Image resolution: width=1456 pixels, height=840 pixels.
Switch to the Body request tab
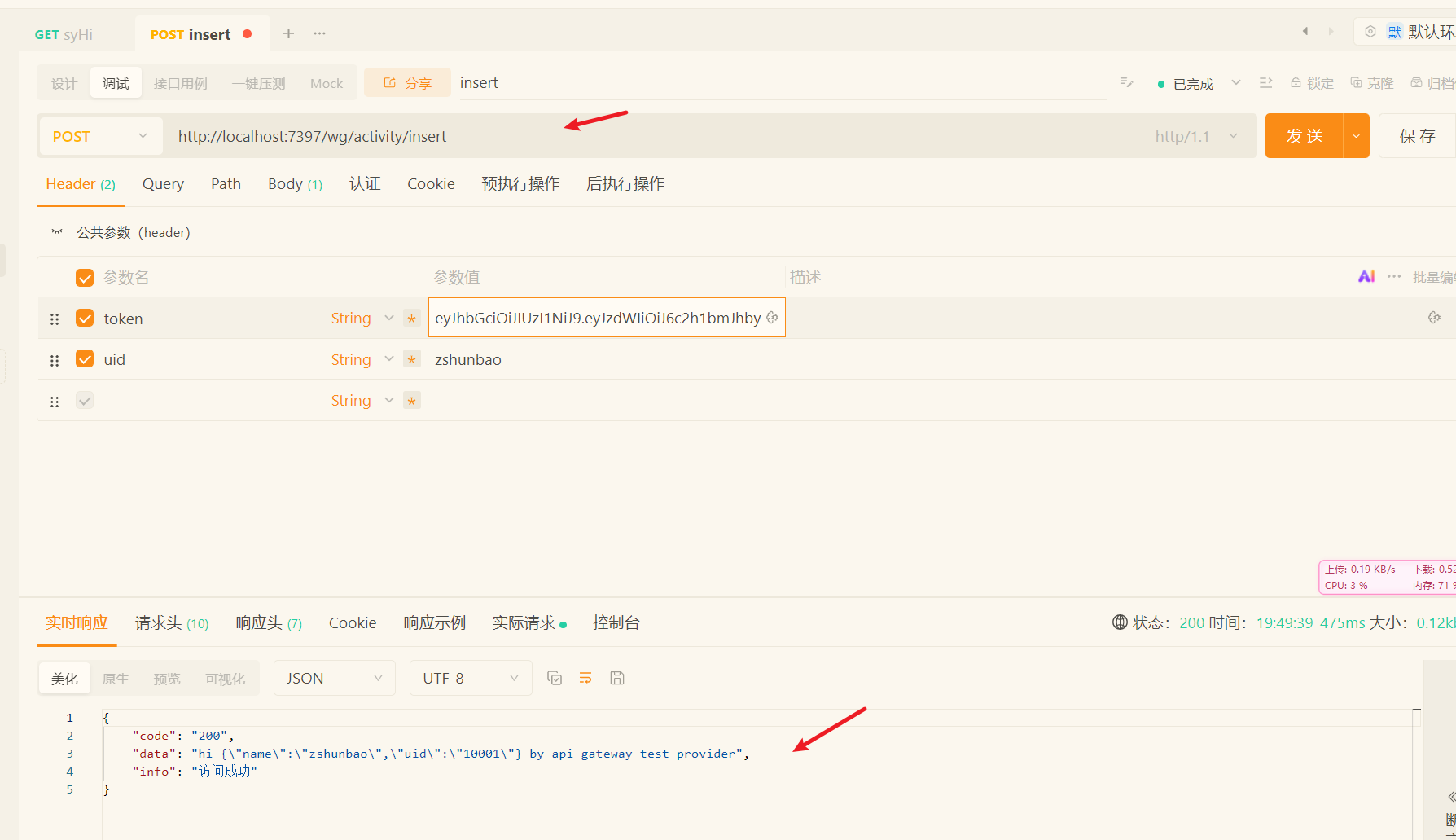[294, 184]
